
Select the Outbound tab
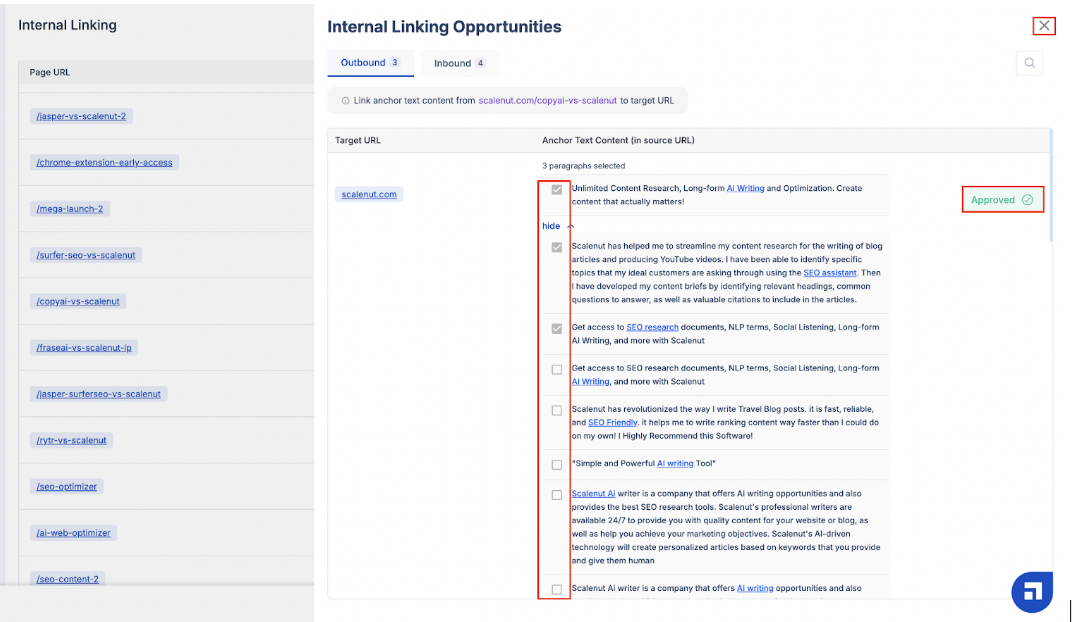(369, 63)
